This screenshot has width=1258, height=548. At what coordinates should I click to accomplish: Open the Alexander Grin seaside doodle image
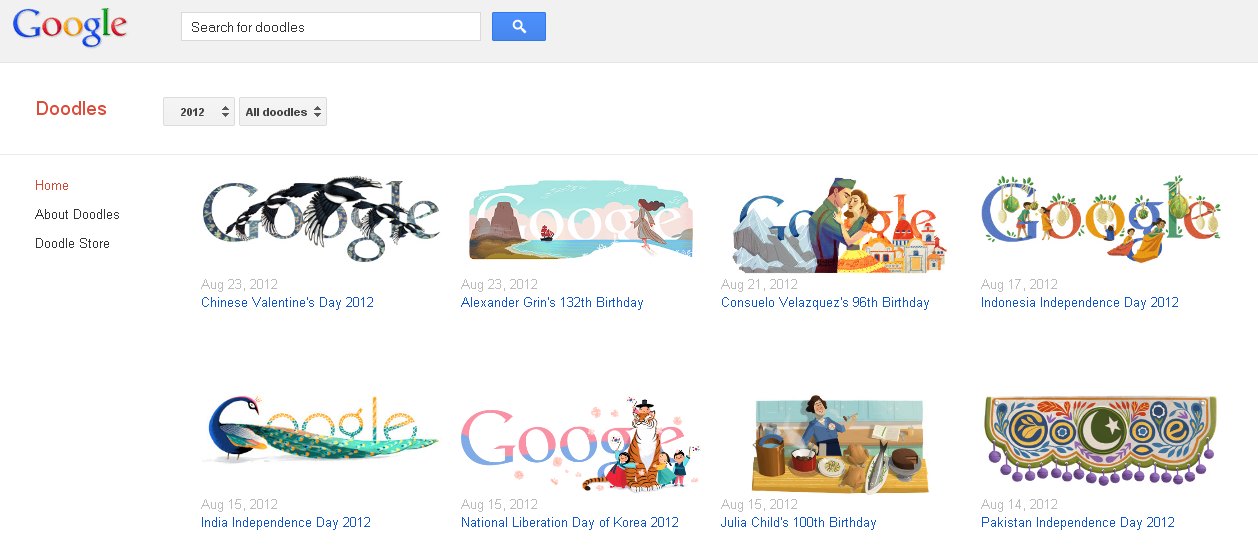coord(581,221)
